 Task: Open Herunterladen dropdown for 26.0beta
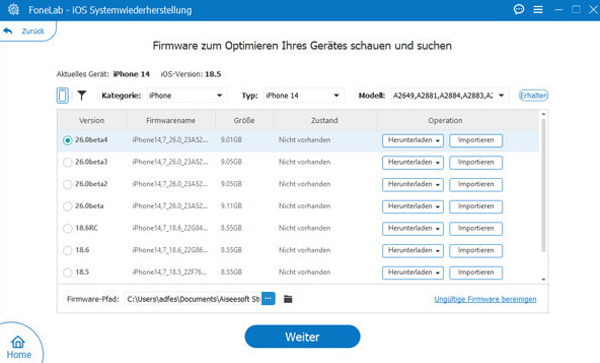pyautogui.click(x=413, y=207)
